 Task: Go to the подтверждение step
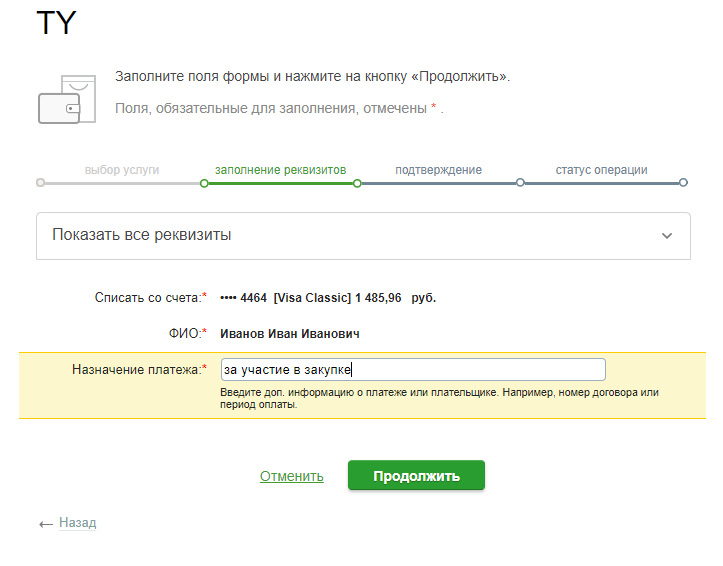point(438,170)
